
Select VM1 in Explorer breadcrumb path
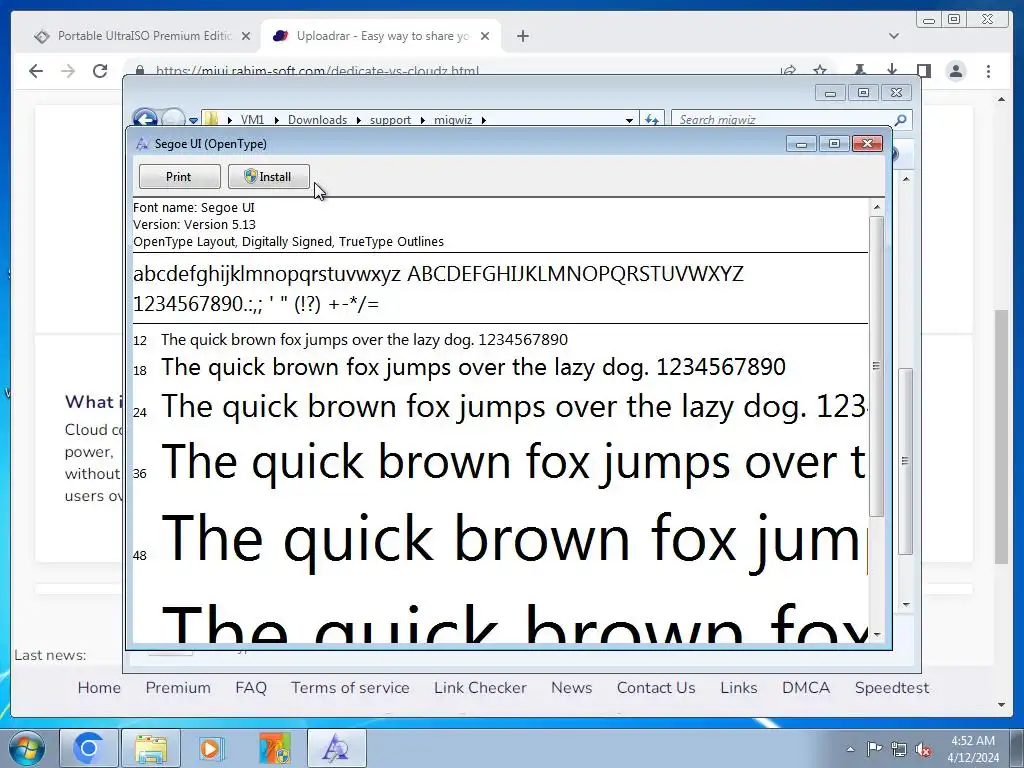(253, 120)
